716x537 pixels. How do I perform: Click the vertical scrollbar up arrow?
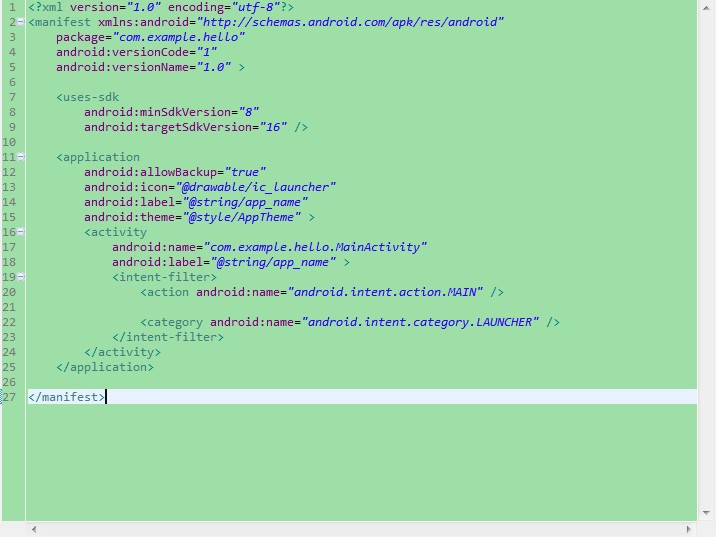tap(706, 8)
